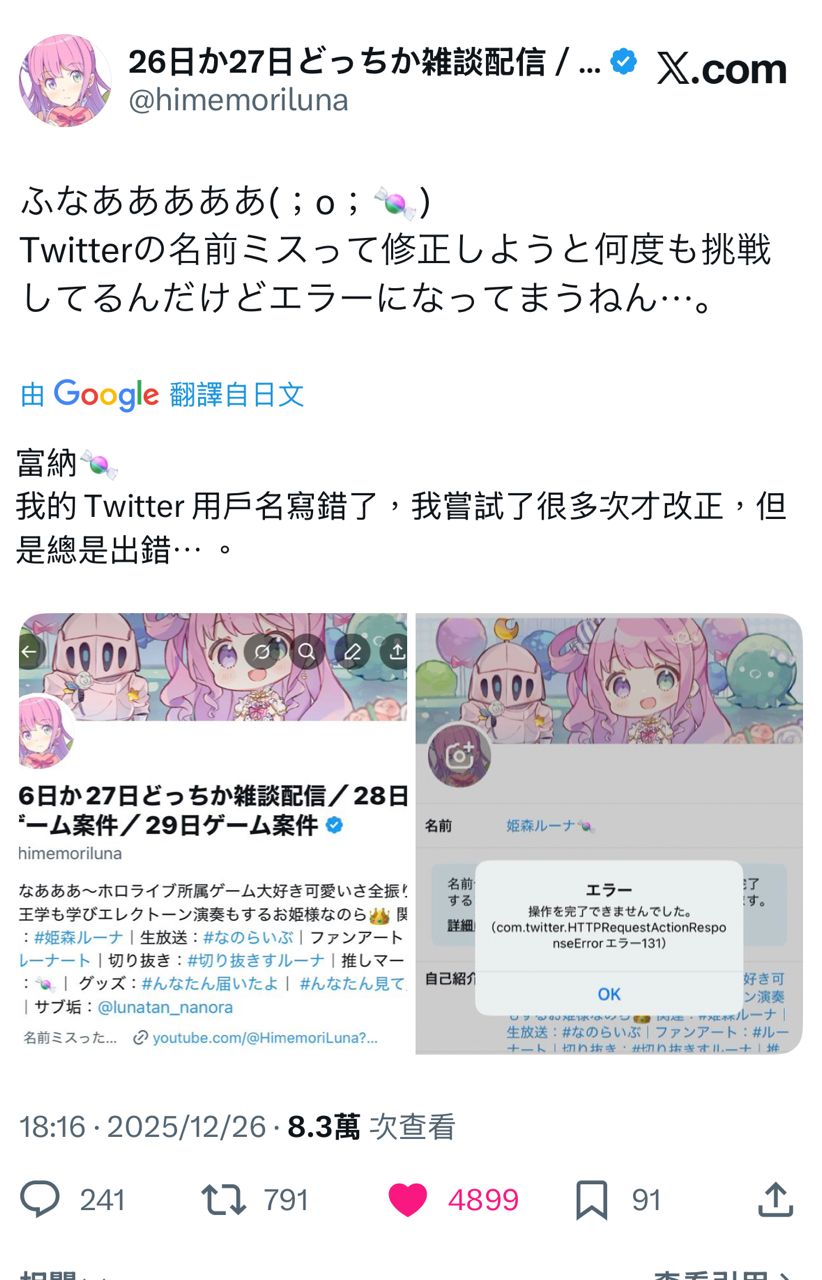Unlike the post via pink heart

tap(407, 1199)
